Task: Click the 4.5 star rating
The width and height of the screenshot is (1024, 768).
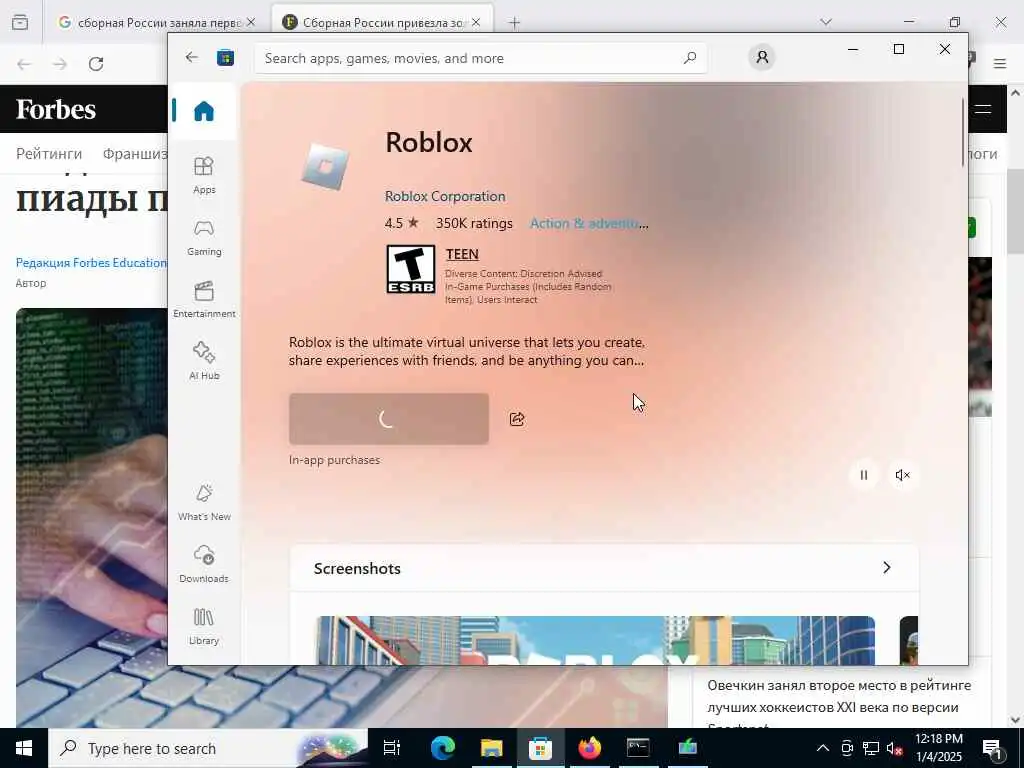Action: [x=401, y=223]
